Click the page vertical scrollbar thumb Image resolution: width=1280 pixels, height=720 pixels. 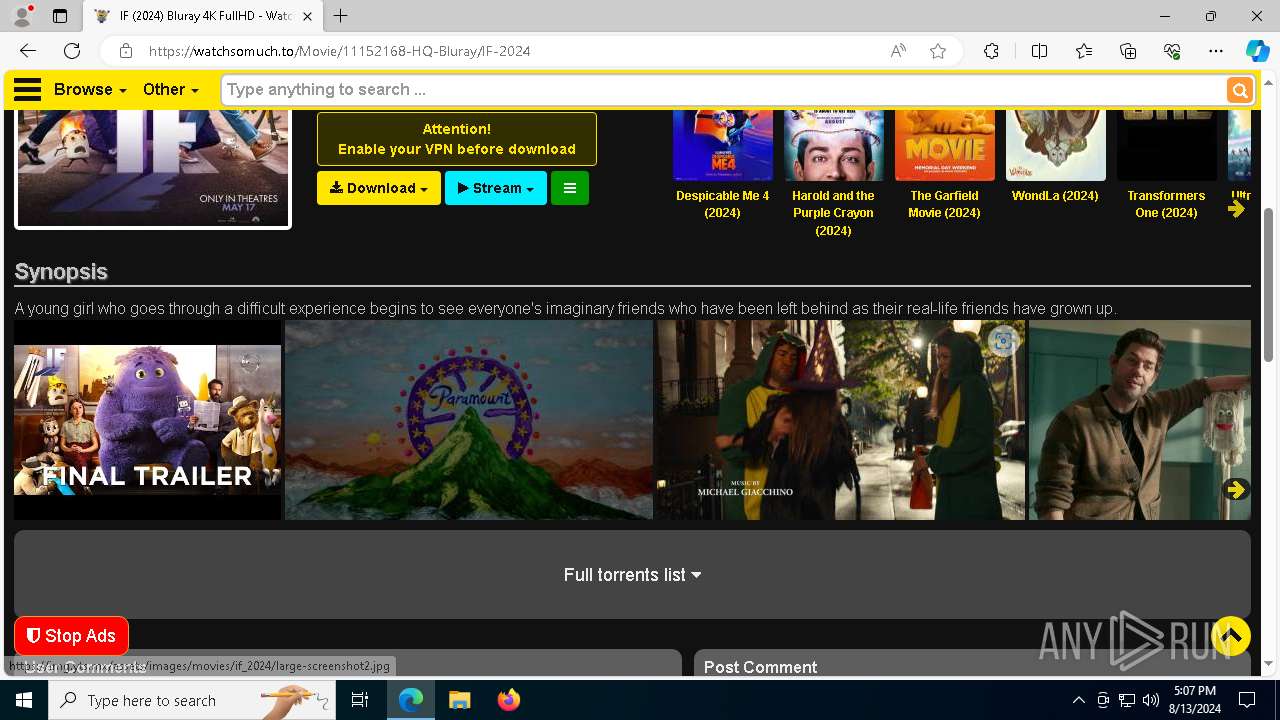point(1270,285)
